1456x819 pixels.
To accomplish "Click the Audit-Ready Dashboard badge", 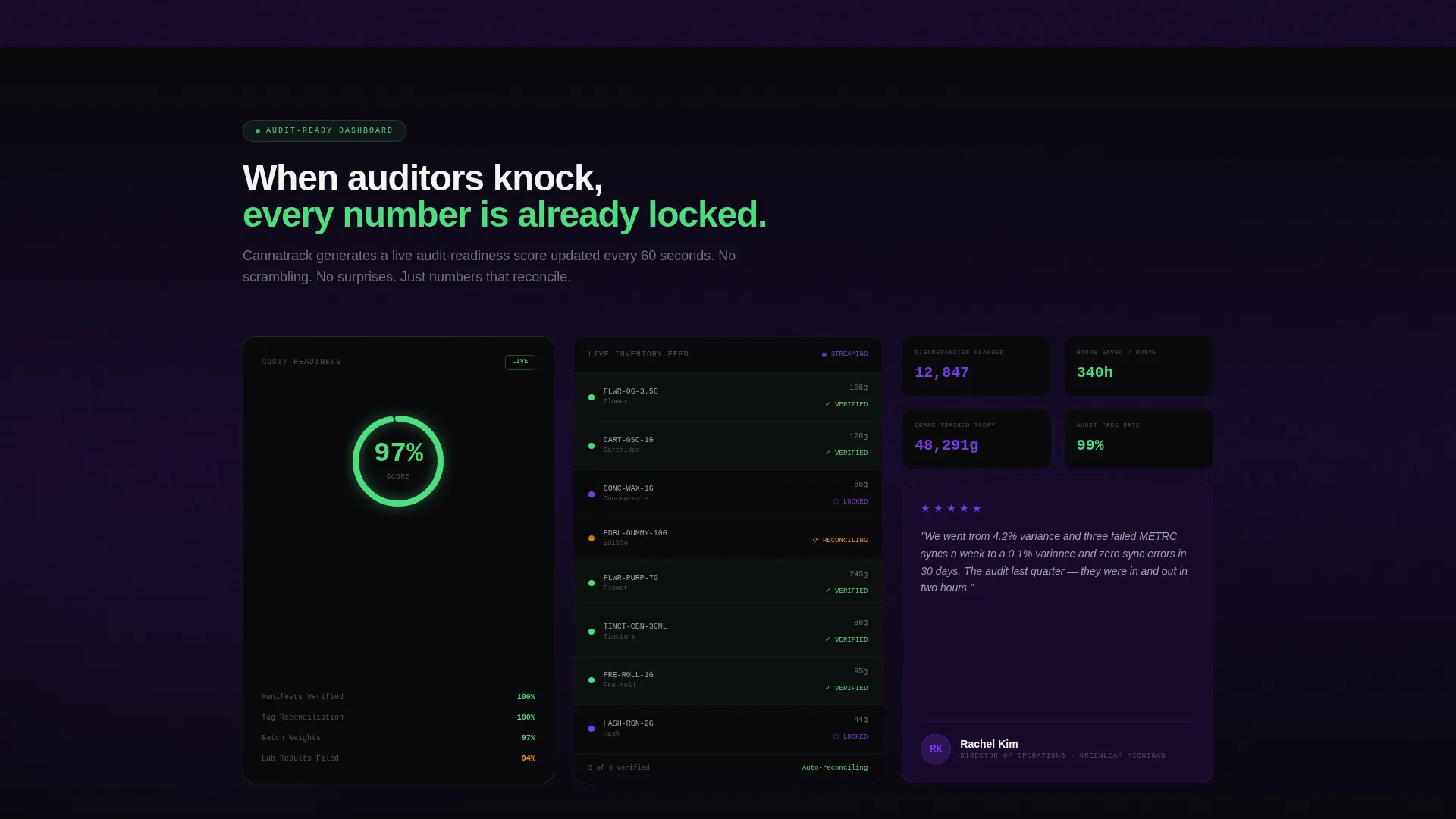I will [x=324, y=130].
